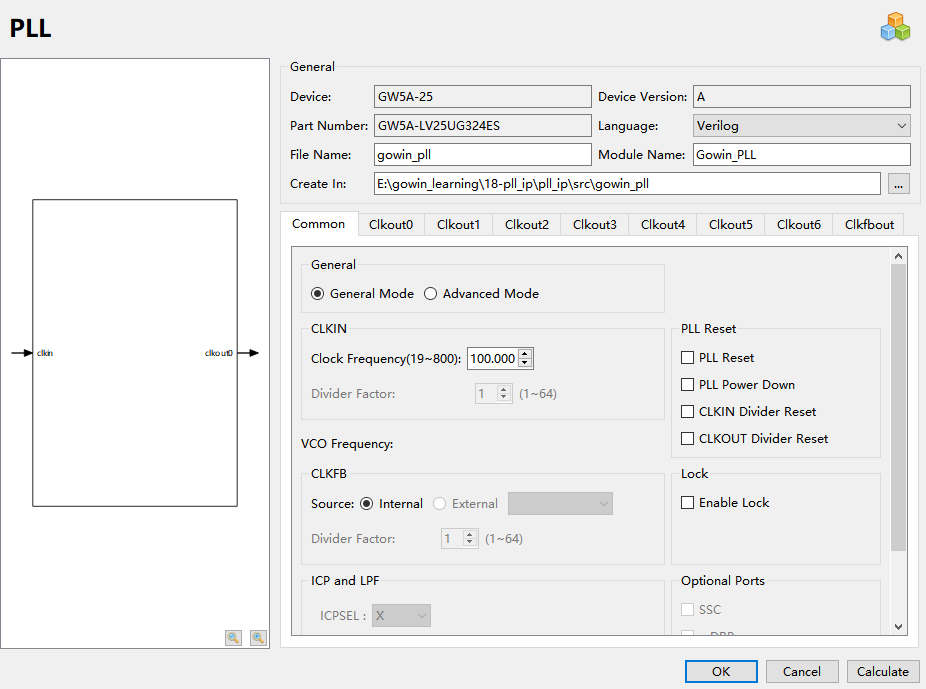Open the Clkout4 tab

pyautogui.click(x=663, y=224)
